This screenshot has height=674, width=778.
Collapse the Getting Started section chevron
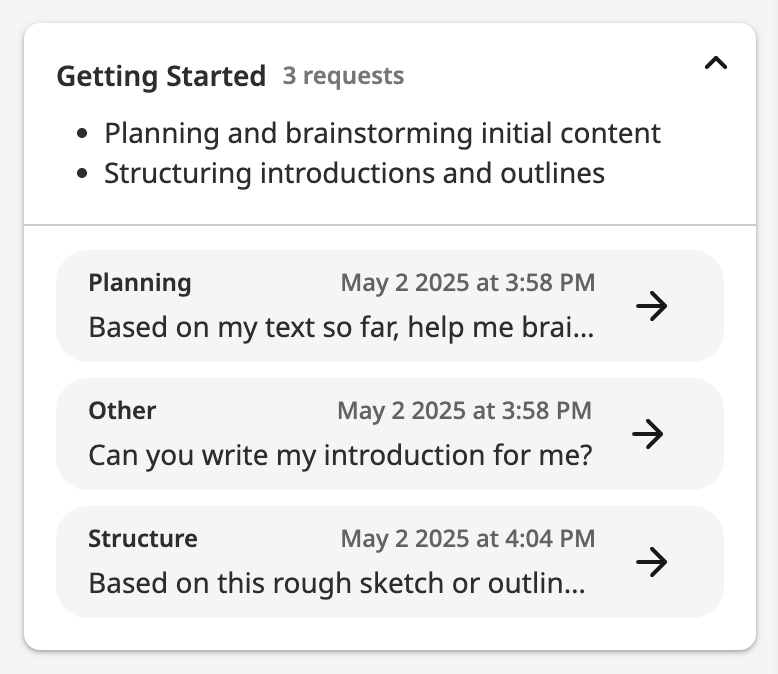(716, 63)
